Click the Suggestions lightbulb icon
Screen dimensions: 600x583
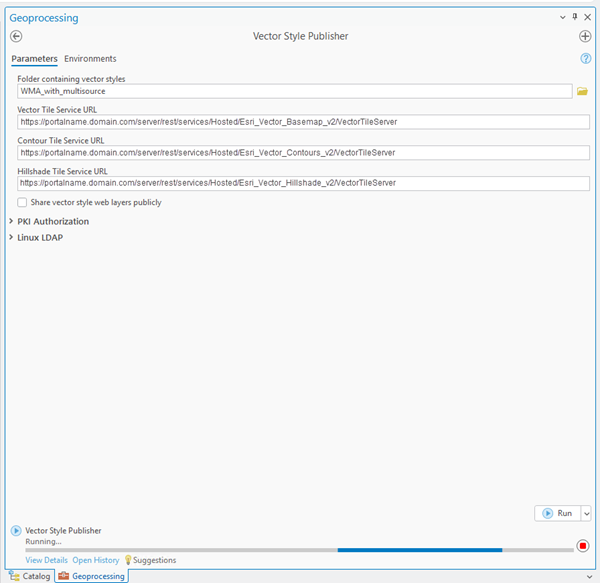128,560
